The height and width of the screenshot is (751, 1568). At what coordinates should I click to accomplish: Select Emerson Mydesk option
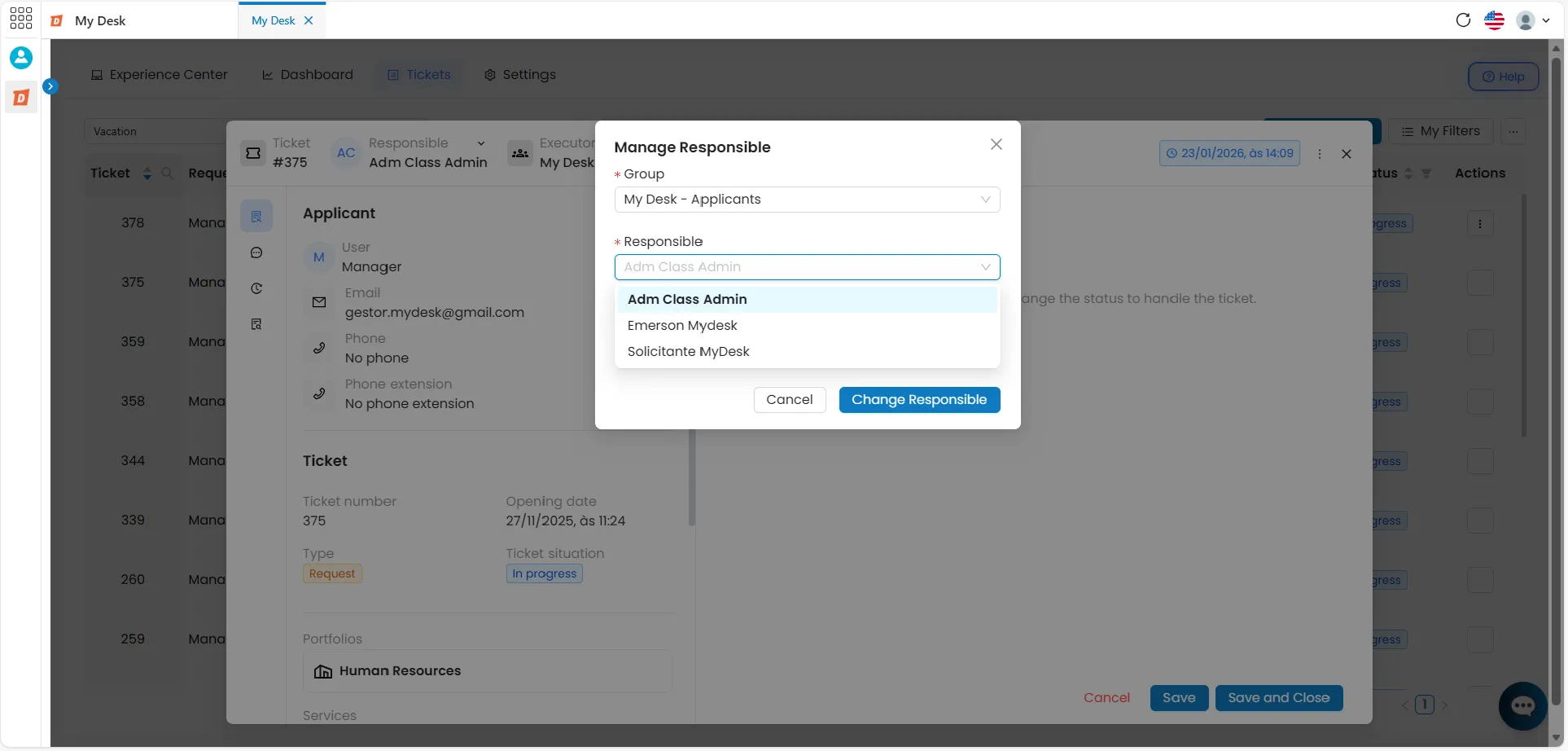807,326
